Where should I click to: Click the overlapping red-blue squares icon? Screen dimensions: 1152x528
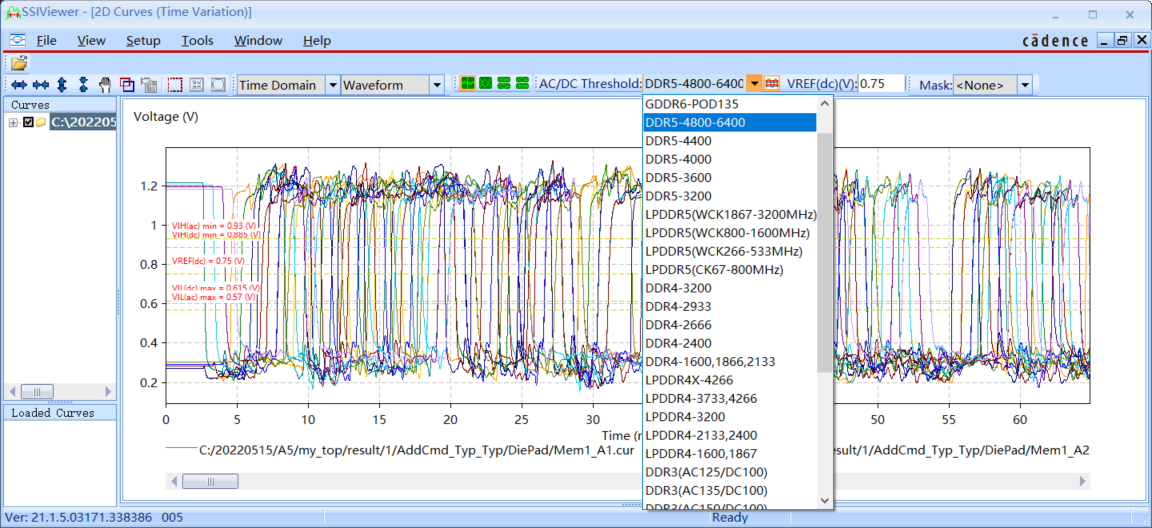(126, 85)
